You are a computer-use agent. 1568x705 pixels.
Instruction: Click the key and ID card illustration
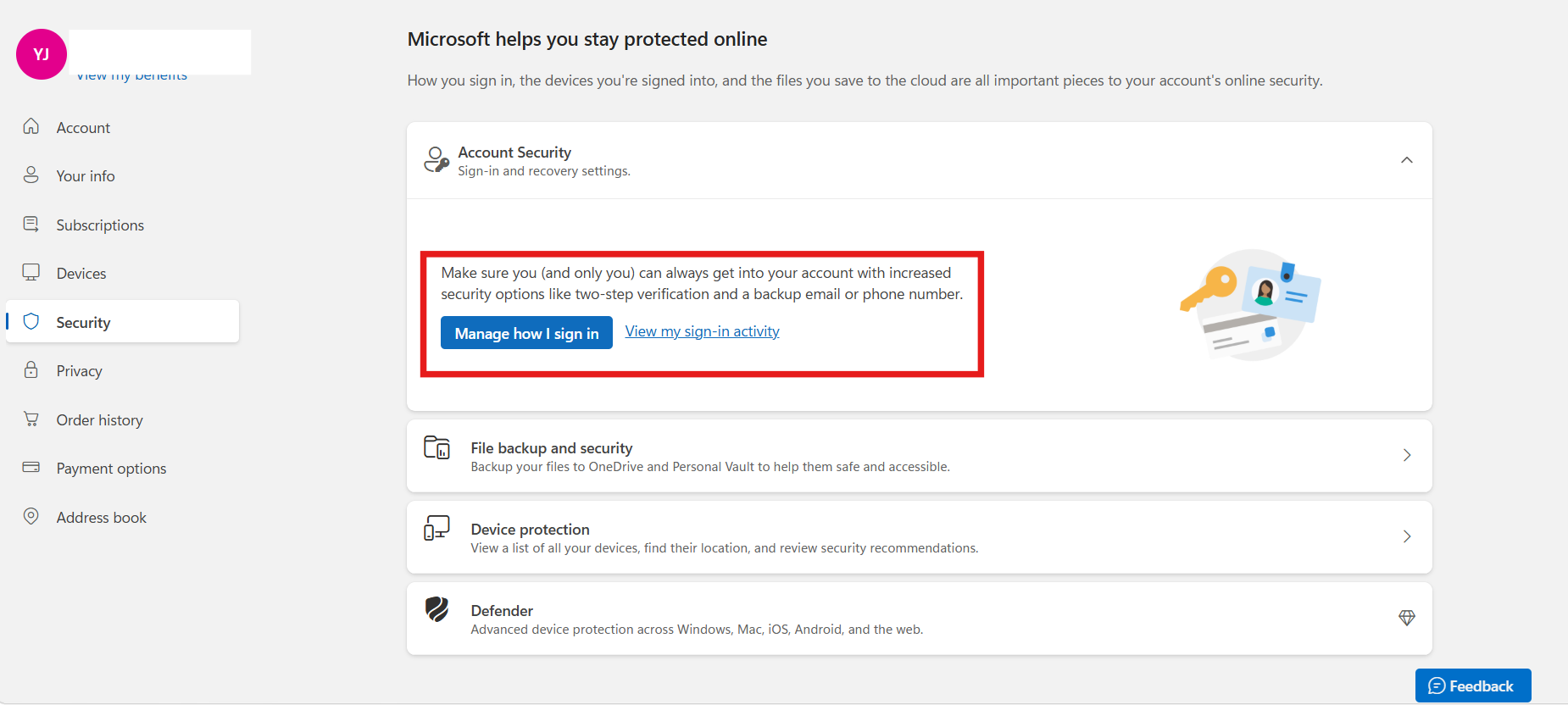1250,305
